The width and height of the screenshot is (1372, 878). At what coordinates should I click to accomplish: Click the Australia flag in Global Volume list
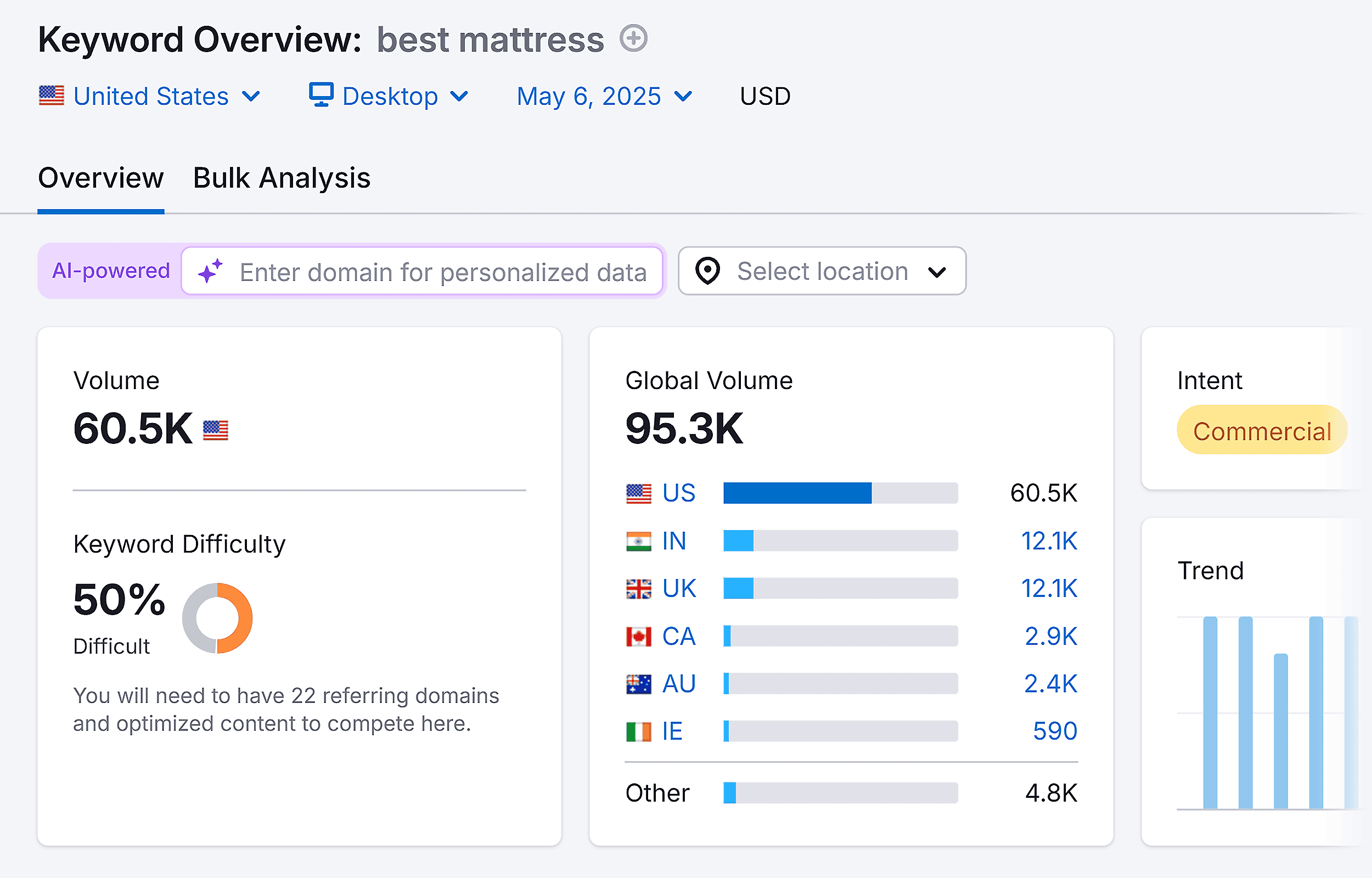[x=638, y=683]
